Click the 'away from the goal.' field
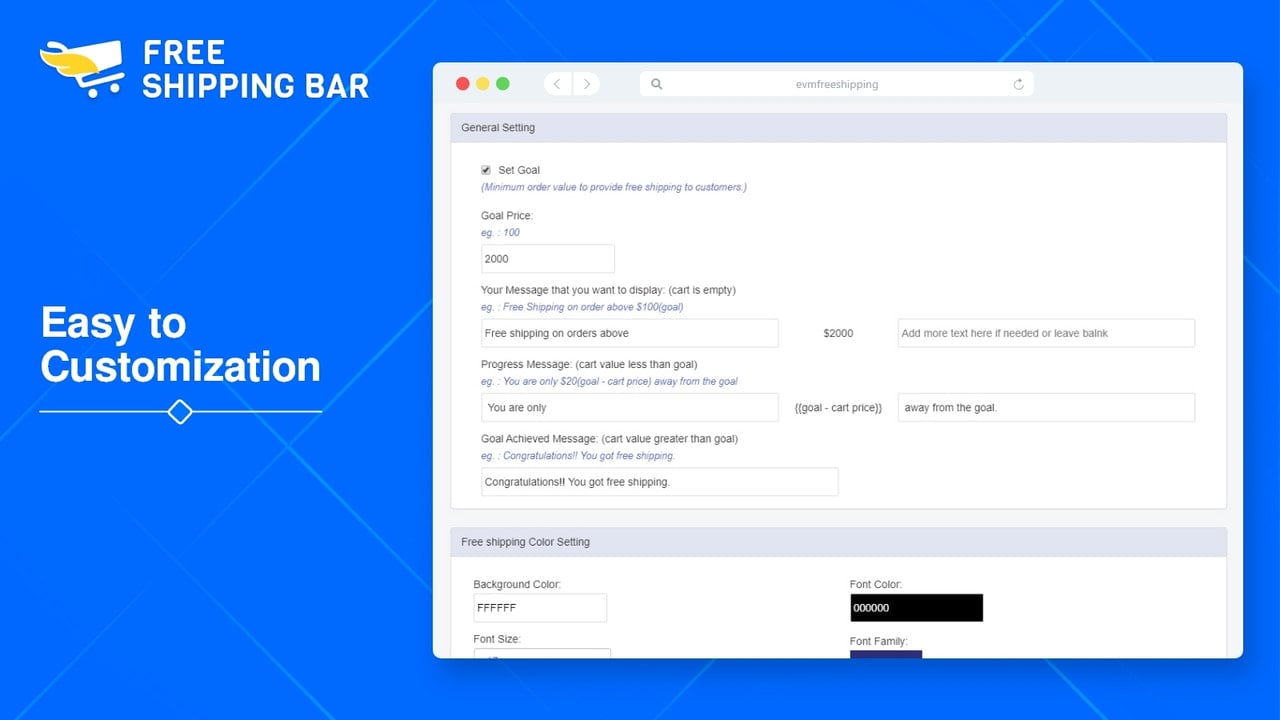This screenshot has width=1280, height=720. pos(1046,407)
